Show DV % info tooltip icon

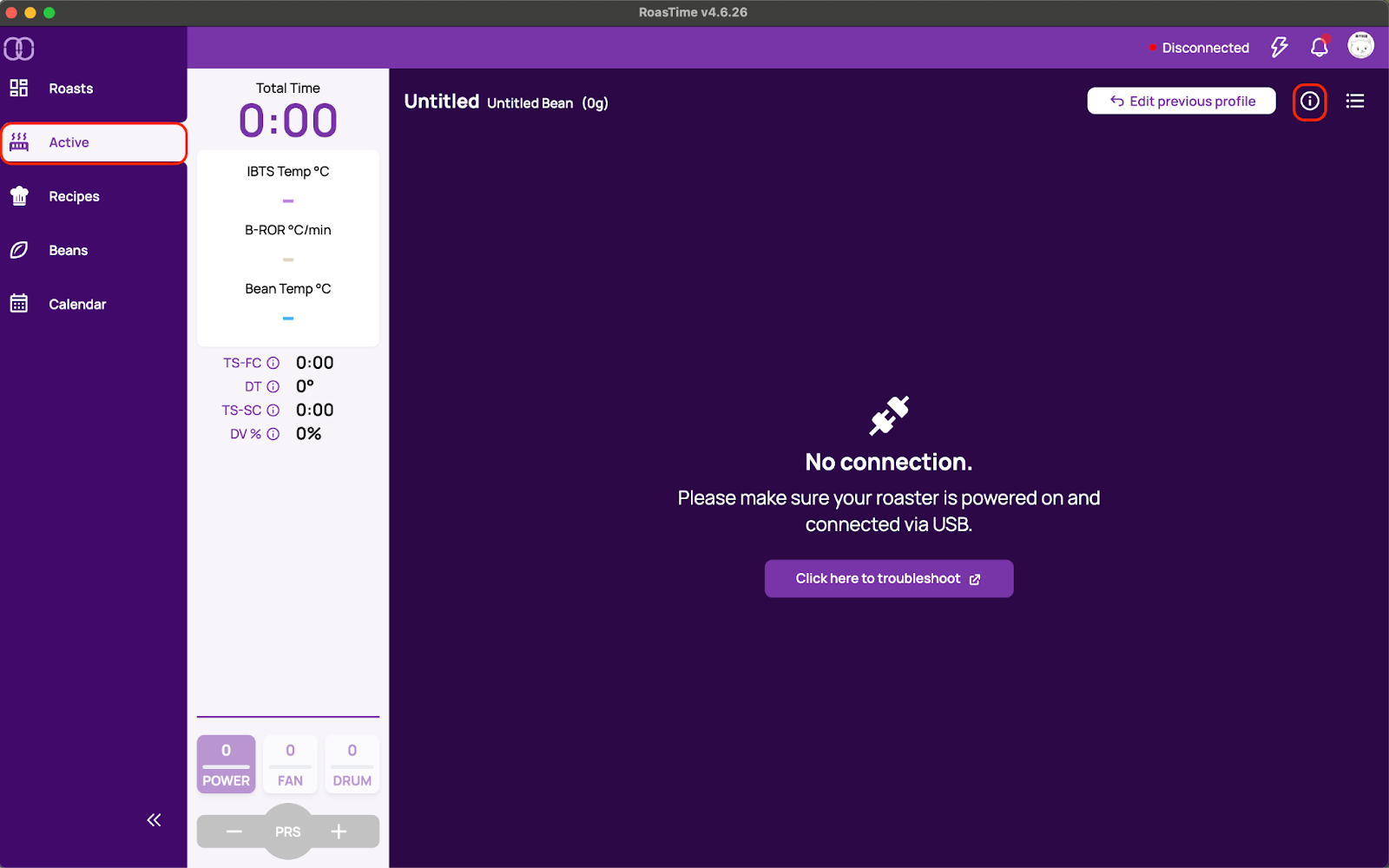click(273, 434)
